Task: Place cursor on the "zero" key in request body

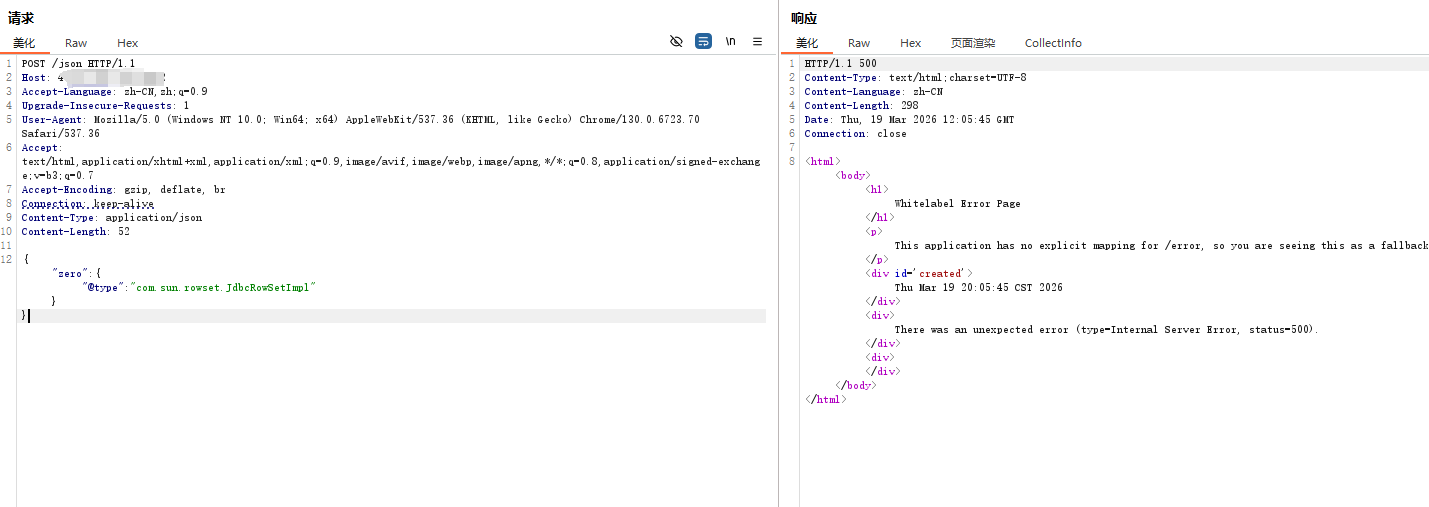Action: click(67, 273)
